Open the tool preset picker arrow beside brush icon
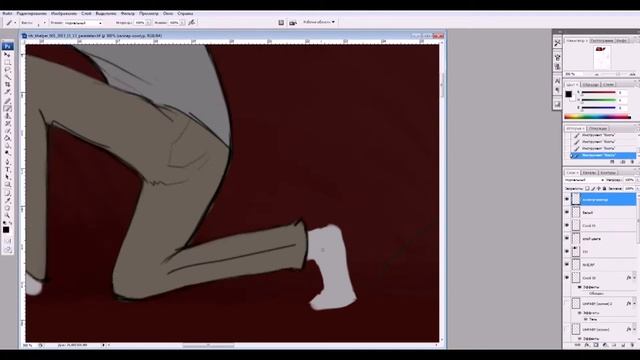The image size is (640, 360). 15,23
